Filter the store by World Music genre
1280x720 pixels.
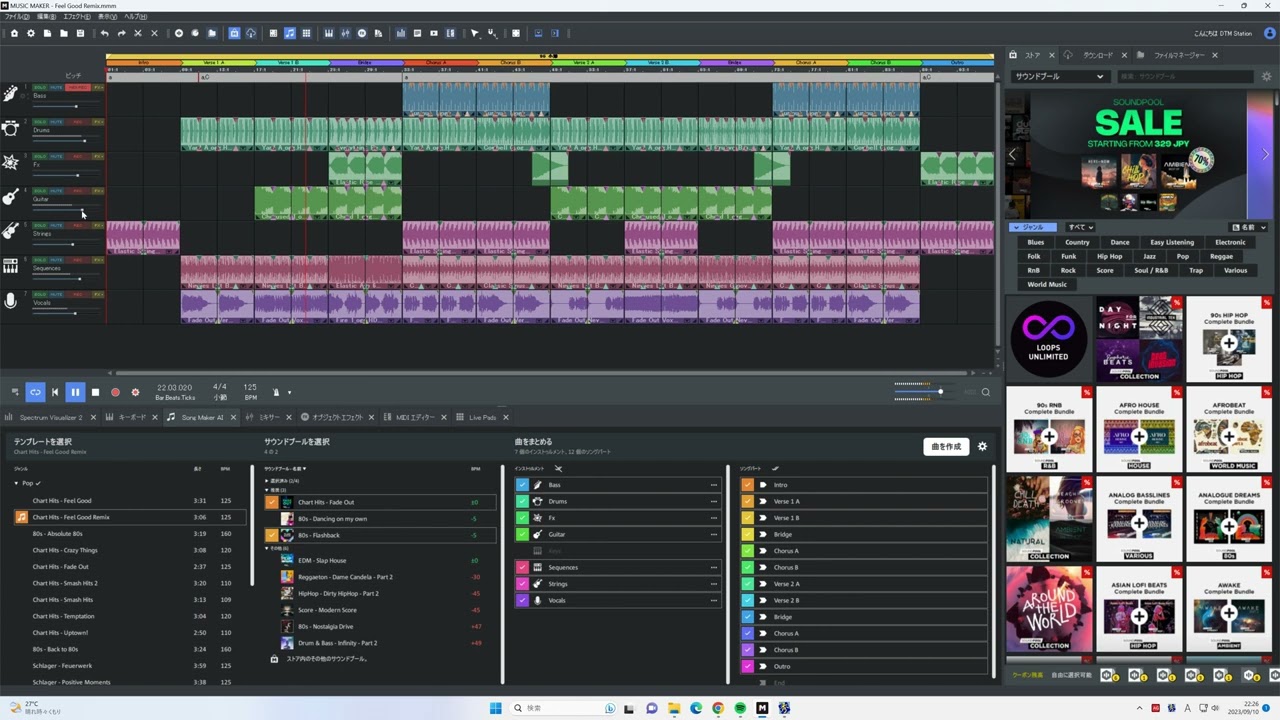click(1047, 284)
